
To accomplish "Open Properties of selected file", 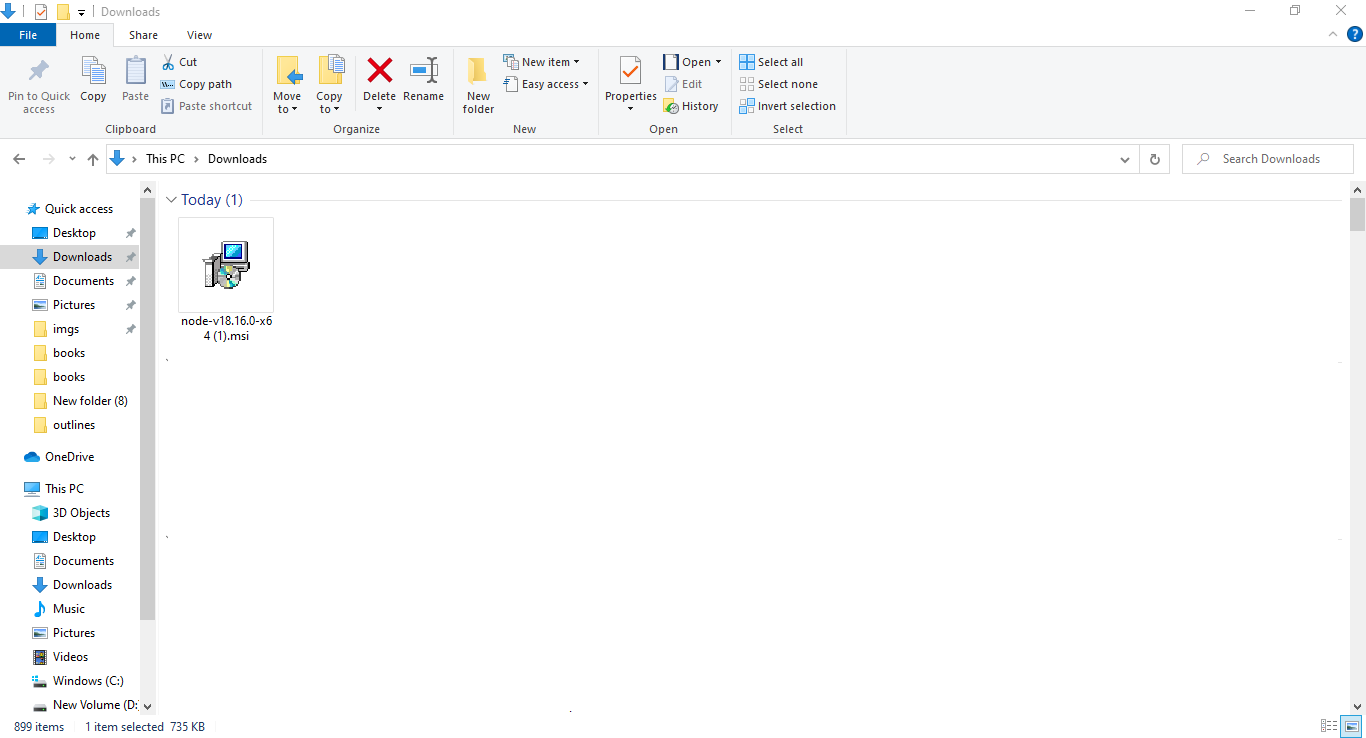I will (x=630, y=72).
